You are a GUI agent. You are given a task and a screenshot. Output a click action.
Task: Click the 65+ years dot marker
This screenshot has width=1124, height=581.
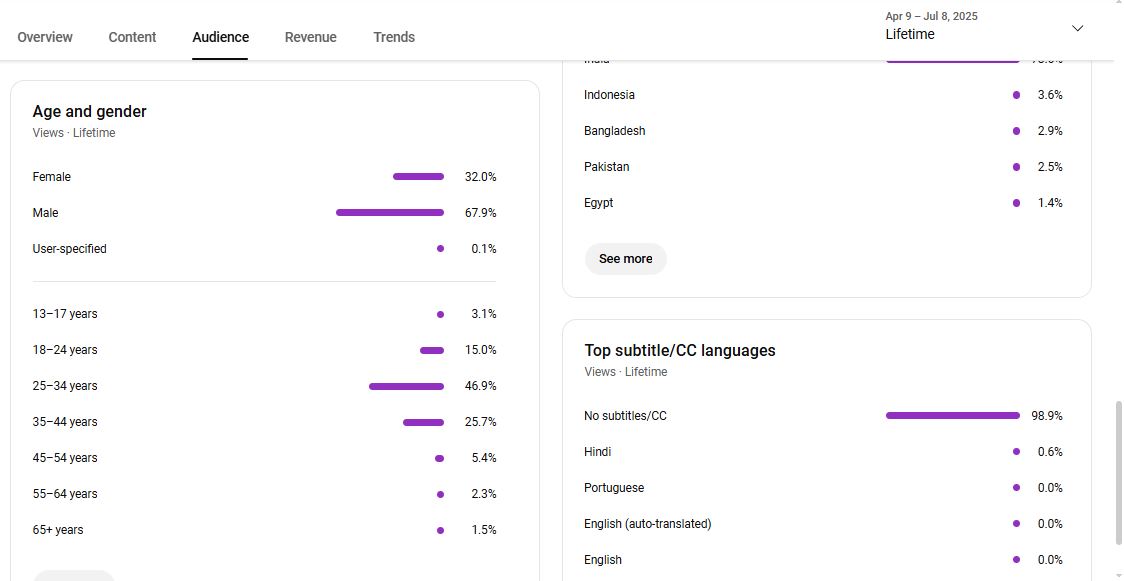[x=440, y=530]
